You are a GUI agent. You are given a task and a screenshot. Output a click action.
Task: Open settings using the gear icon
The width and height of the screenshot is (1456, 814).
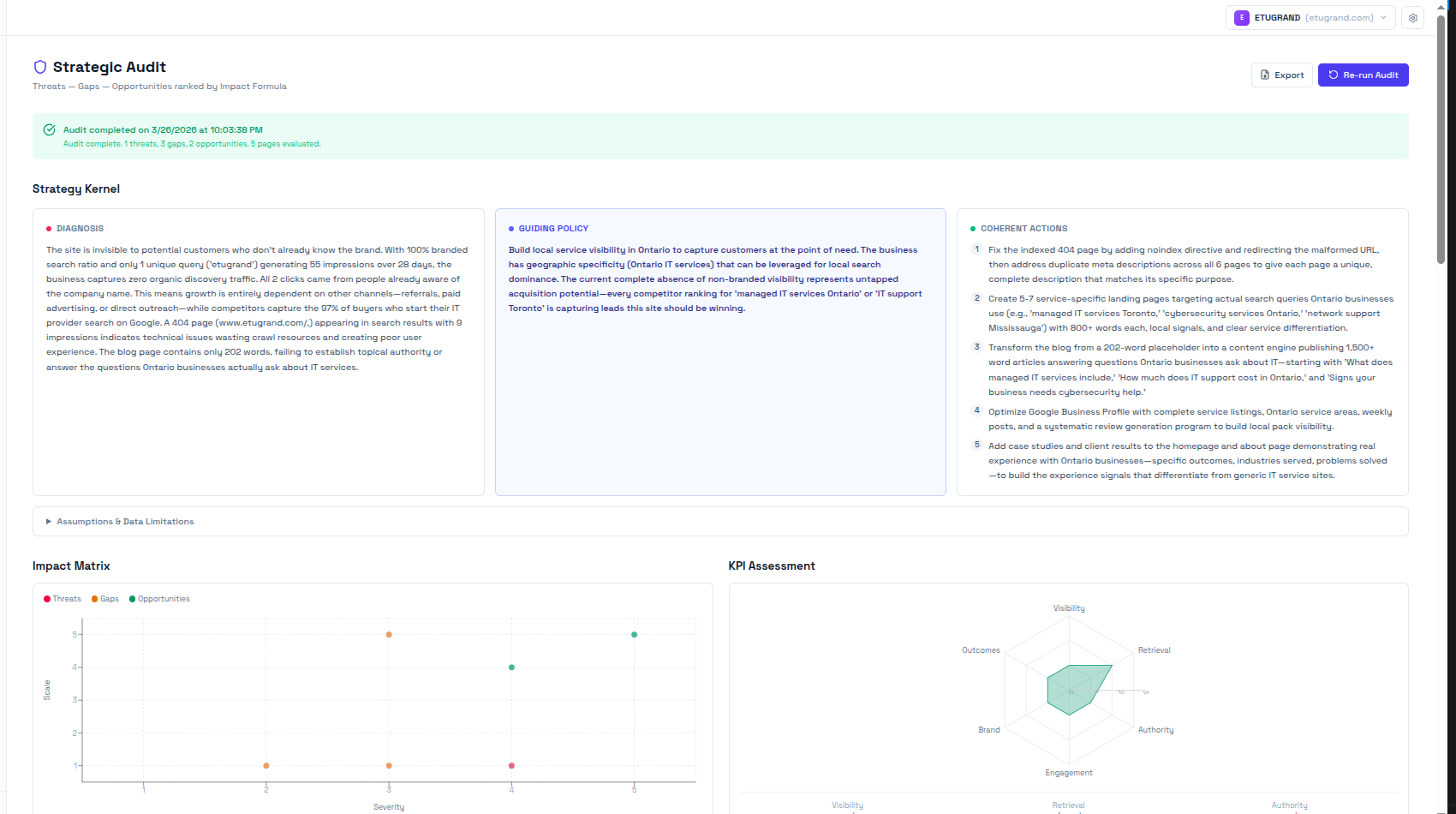pos(1412,17)
